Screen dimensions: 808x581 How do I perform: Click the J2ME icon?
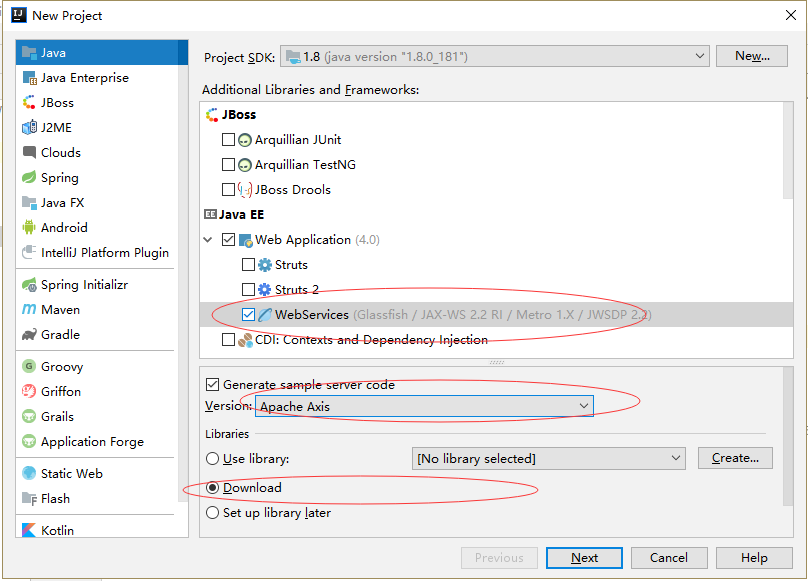pyautogui.click(x=29, y=127)
